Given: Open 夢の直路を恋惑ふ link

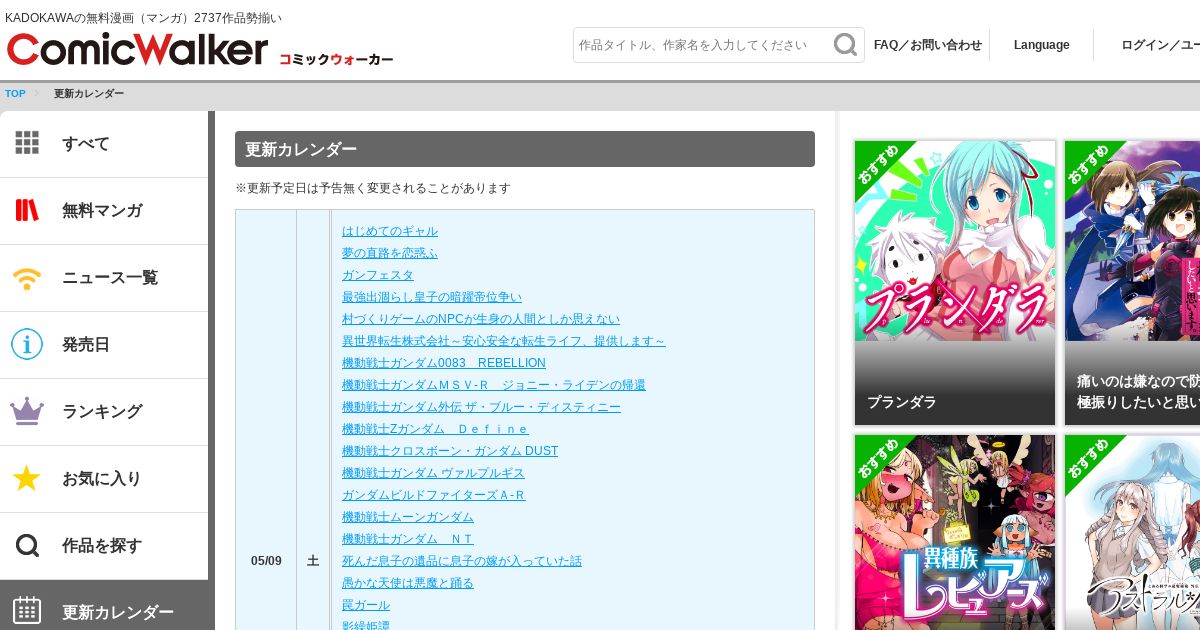Looking at the screenshot, I should coord(390,253).
